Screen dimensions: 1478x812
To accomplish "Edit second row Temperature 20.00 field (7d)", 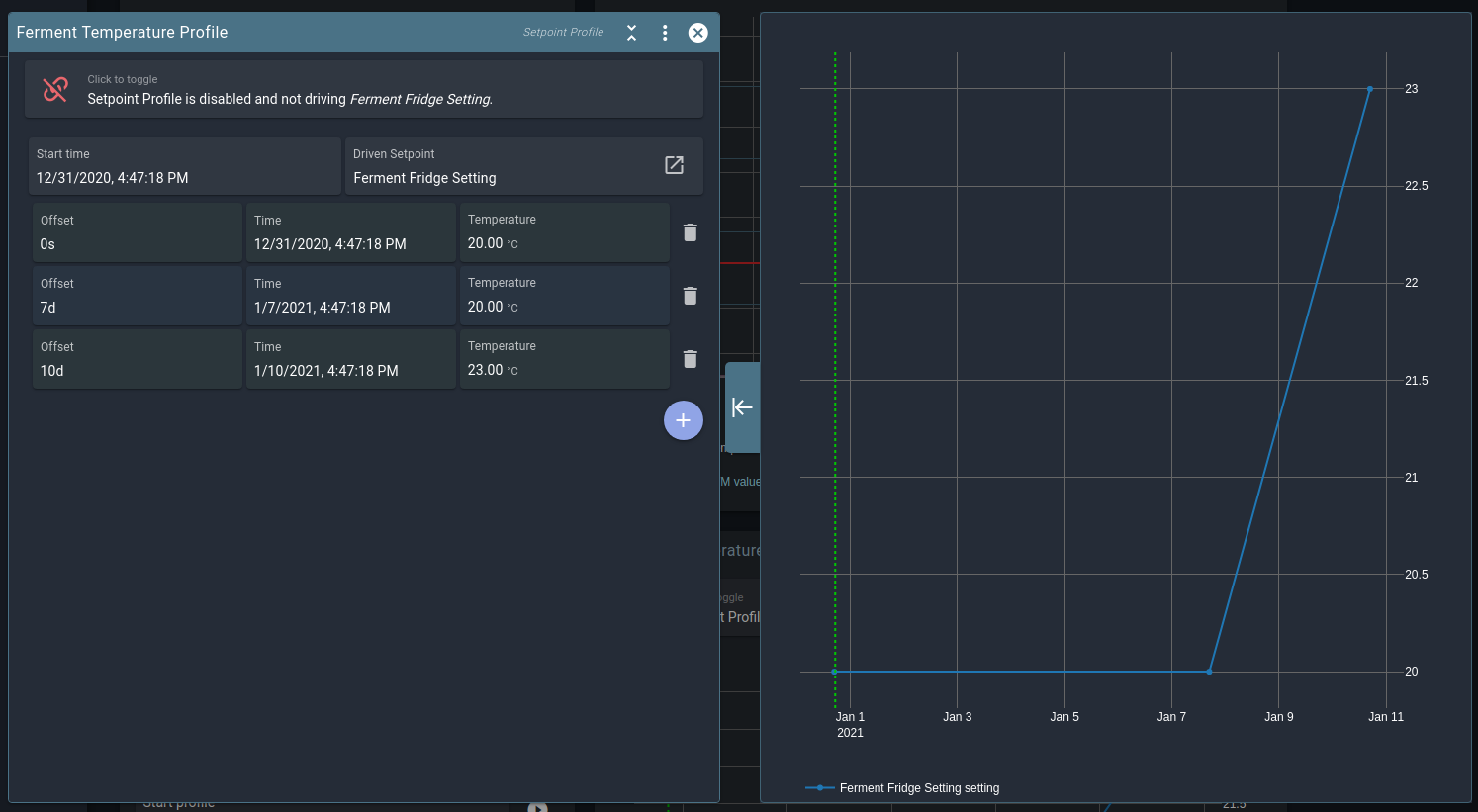I will click(565, 296).
